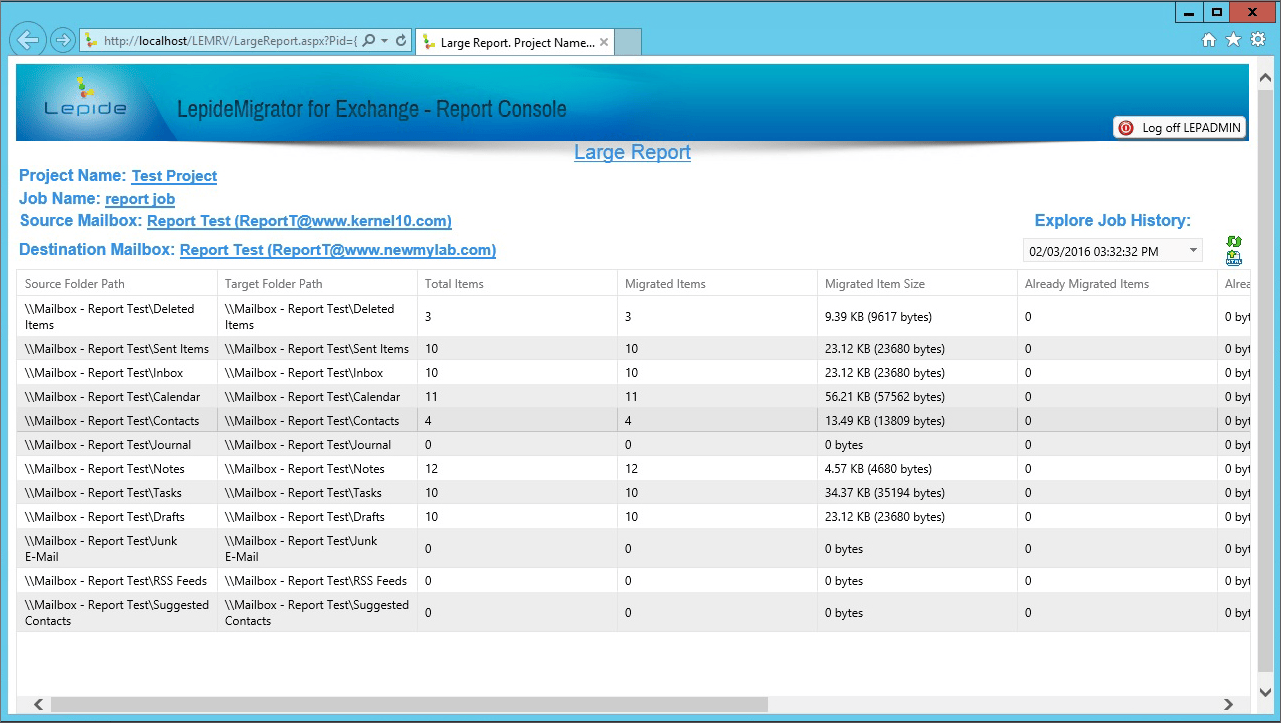This screenshot has height=723, width=1281.
Task: Open a new blank browser tab
Action: 627,42
